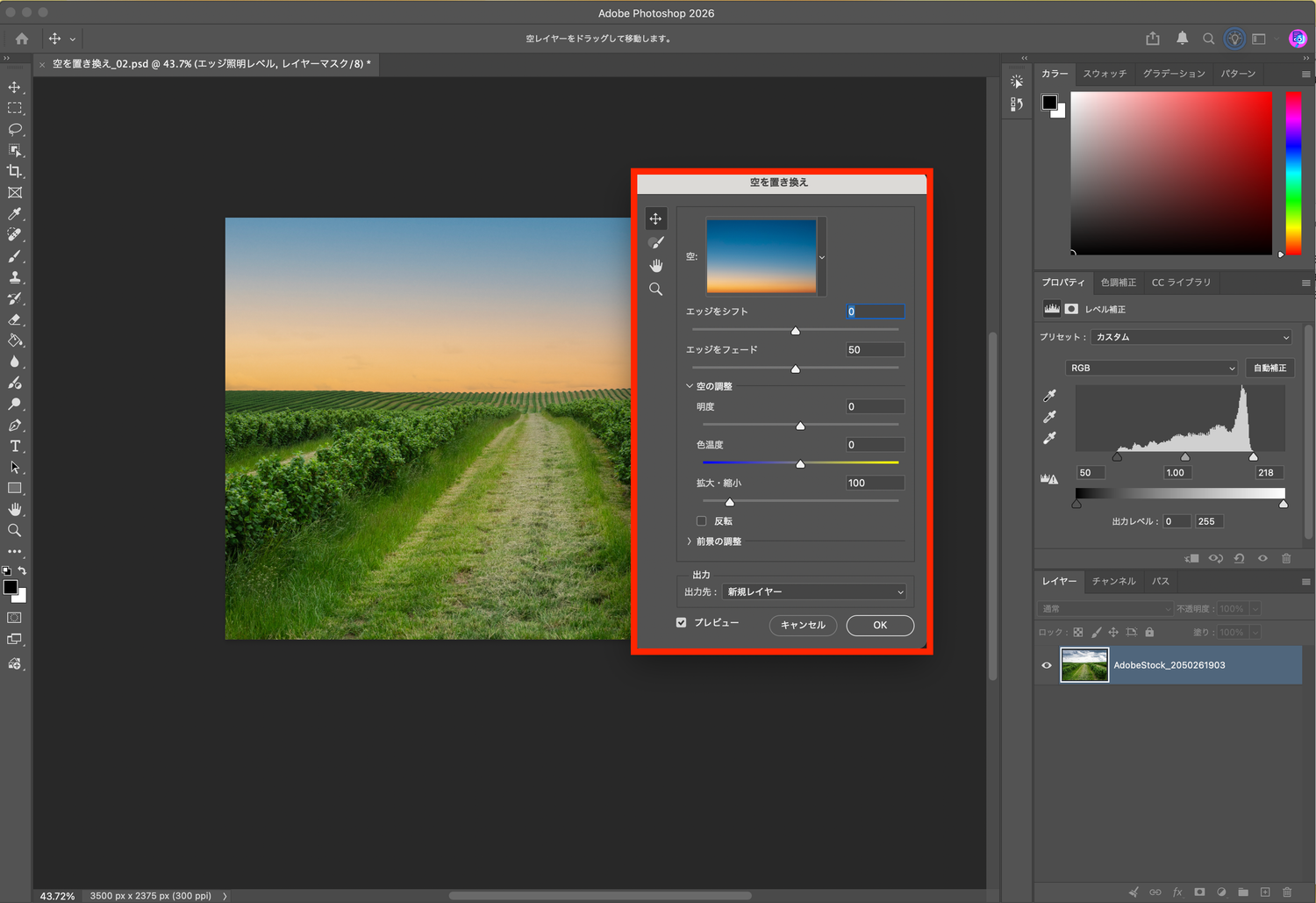Select the Rectangular Marquee tool
This screenshot has height=903, width=1316.
[x=15, y=108]
